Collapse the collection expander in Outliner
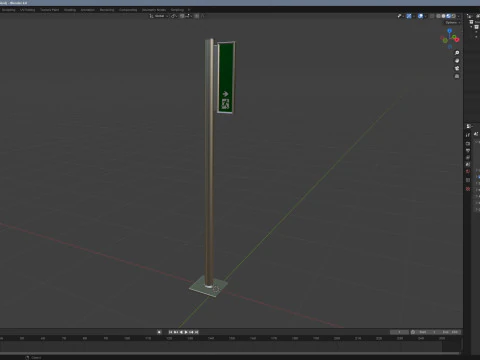Screen dimensions: 480x360 471,27
